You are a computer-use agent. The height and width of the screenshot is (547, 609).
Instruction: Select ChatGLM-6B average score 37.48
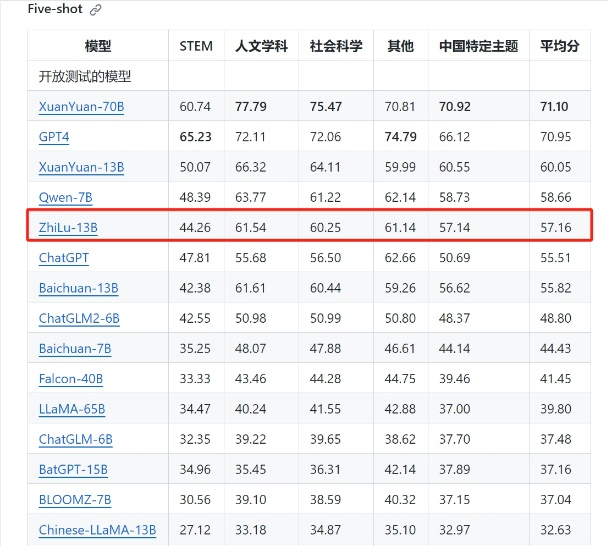coord(556,439)
